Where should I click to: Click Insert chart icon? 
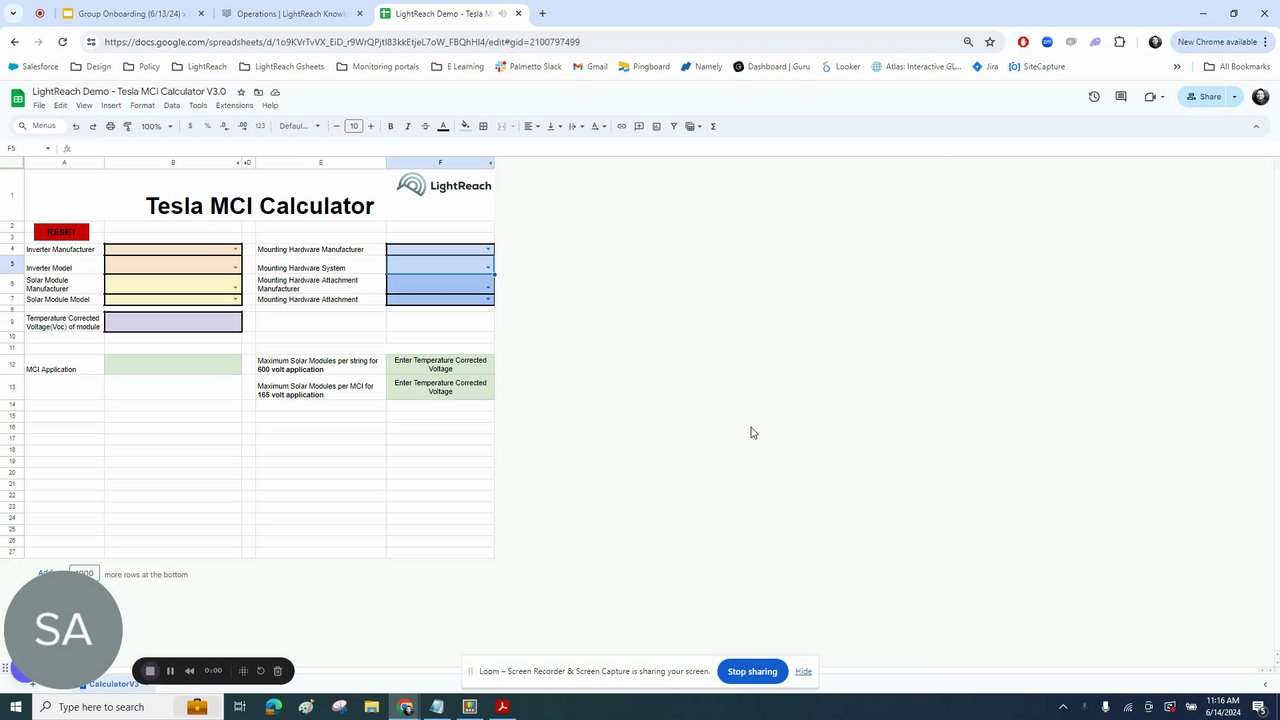point(656,126)
